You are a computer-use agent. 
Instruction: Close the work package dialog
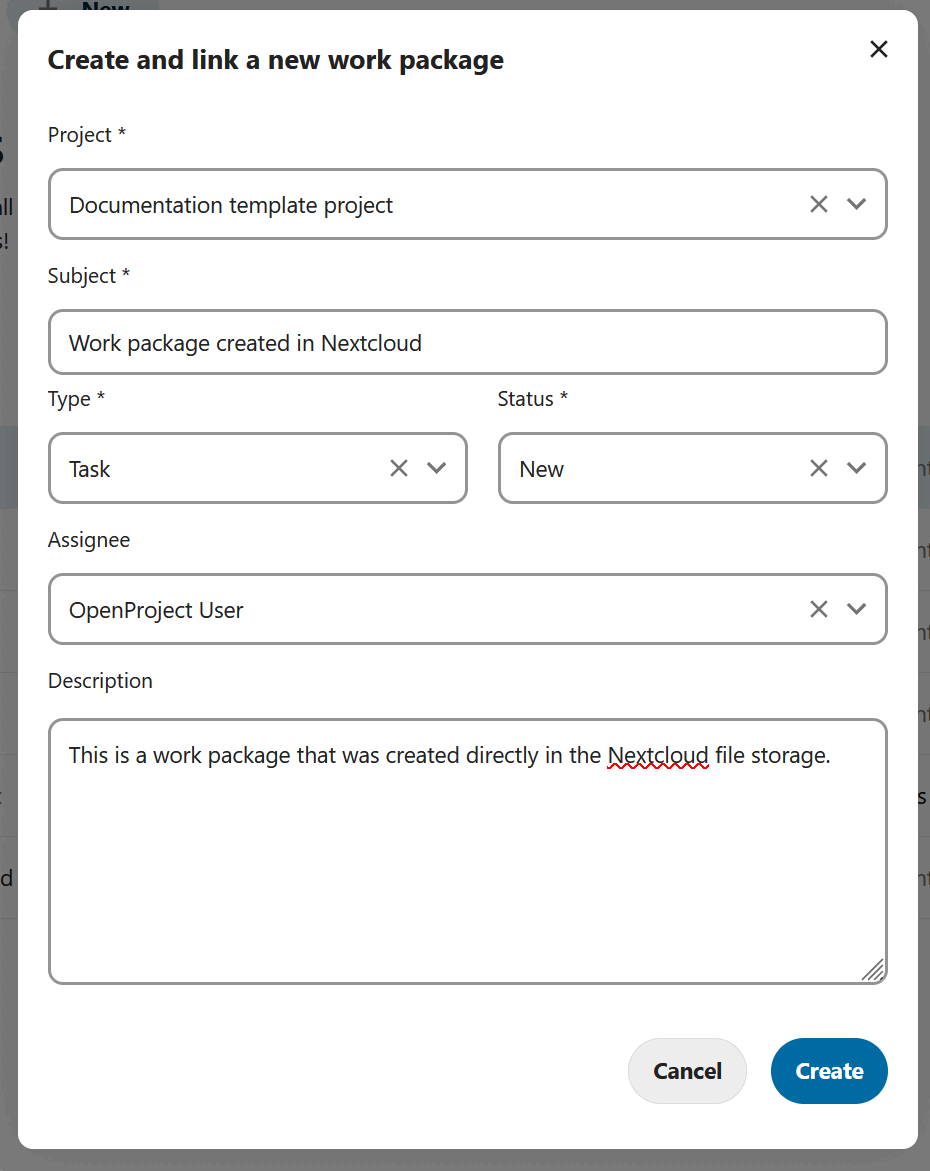point(878,48)
